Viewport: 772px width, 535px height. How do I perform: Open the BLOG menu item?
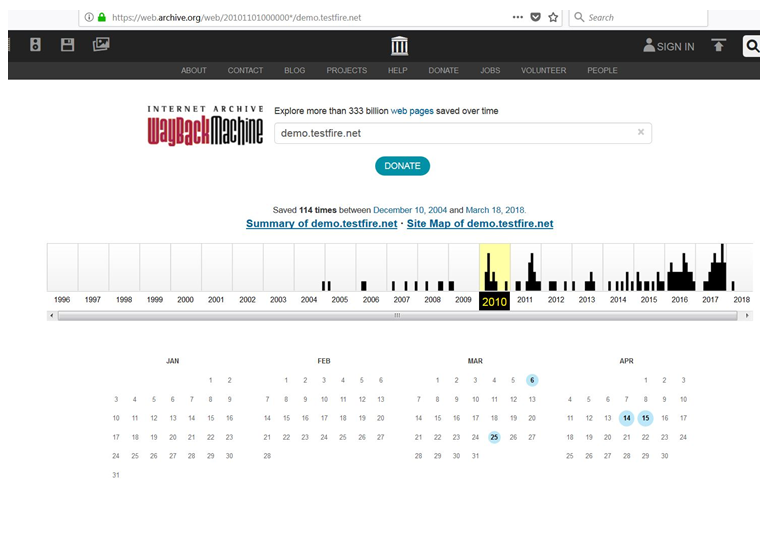pyautogui.click(x=294, y=71)
